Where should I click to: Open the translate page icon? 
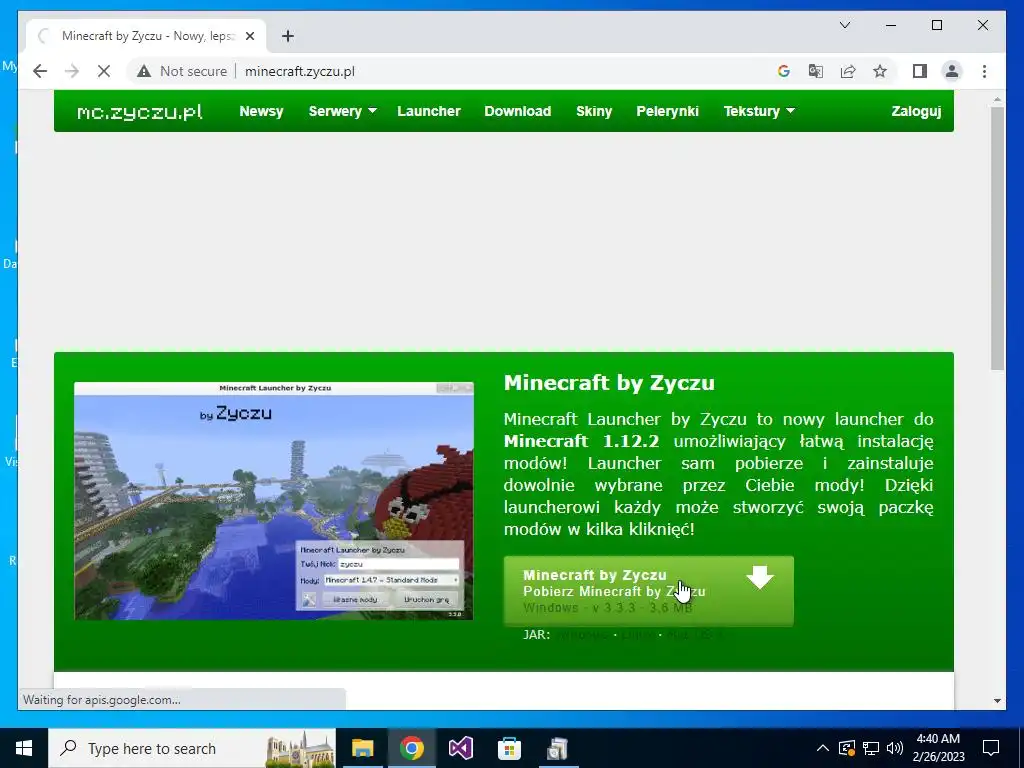click(816, 71)
